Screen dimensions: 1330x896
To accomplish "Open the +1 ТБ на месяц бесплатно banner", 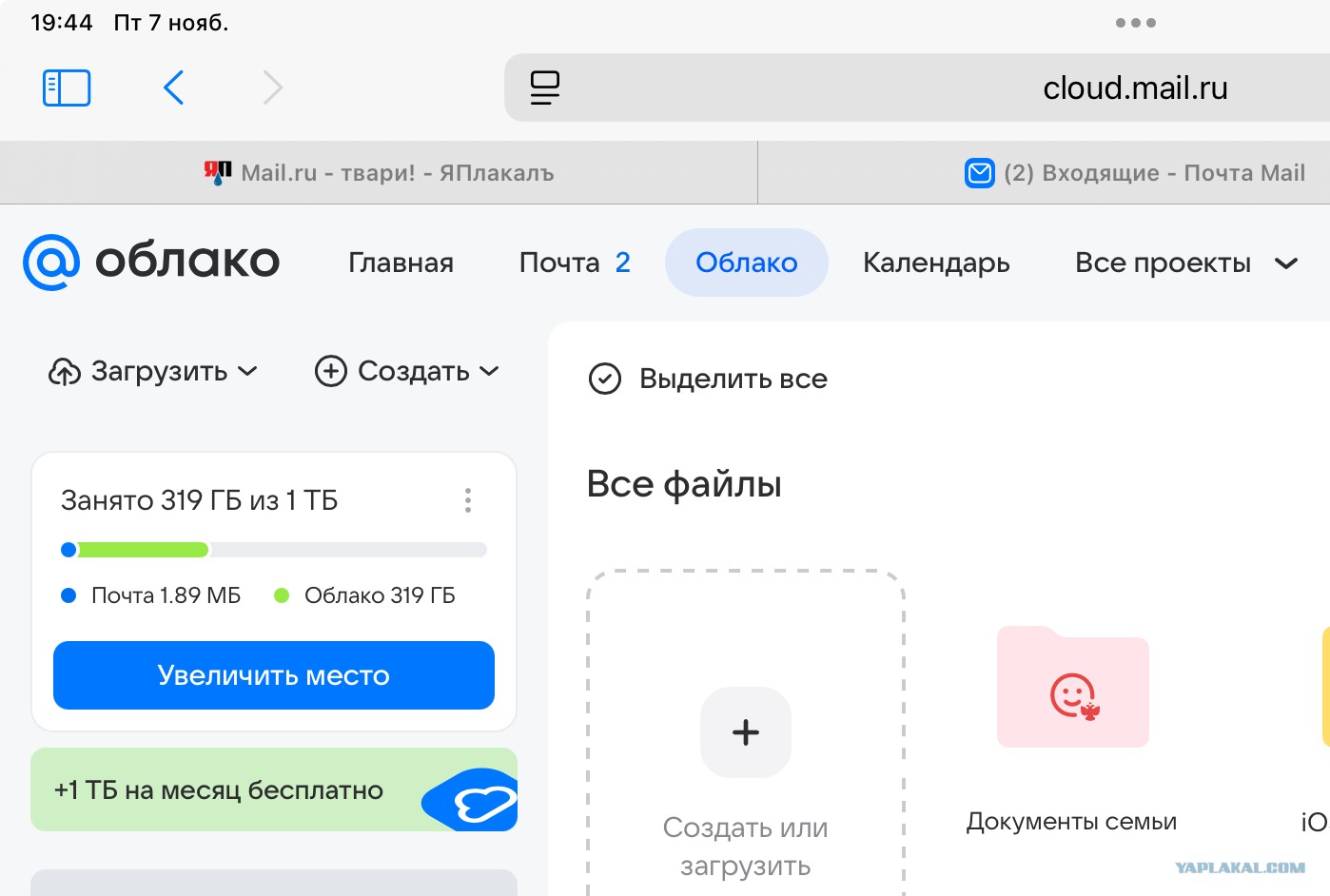I will 274,789.
